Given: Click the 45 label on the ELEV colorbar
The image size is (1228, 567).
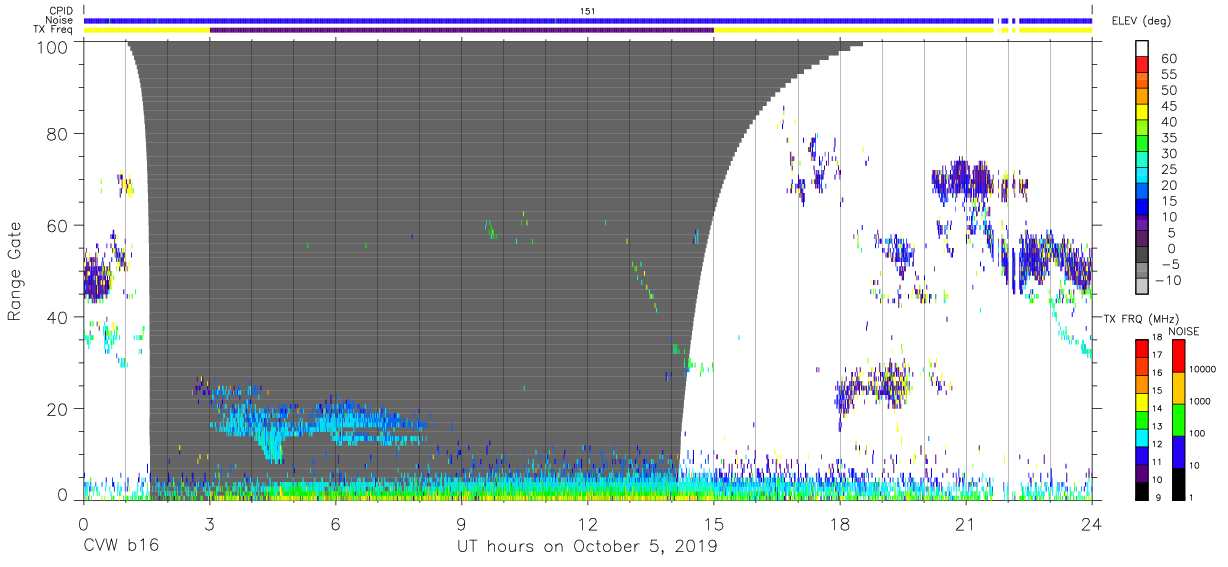Looking at the screenshot, I should (1168, 106).
